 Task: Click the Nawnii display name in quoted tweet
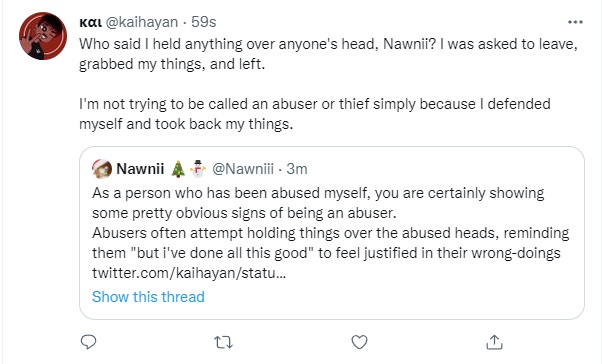pyautogui.click(x=140, y=169)
